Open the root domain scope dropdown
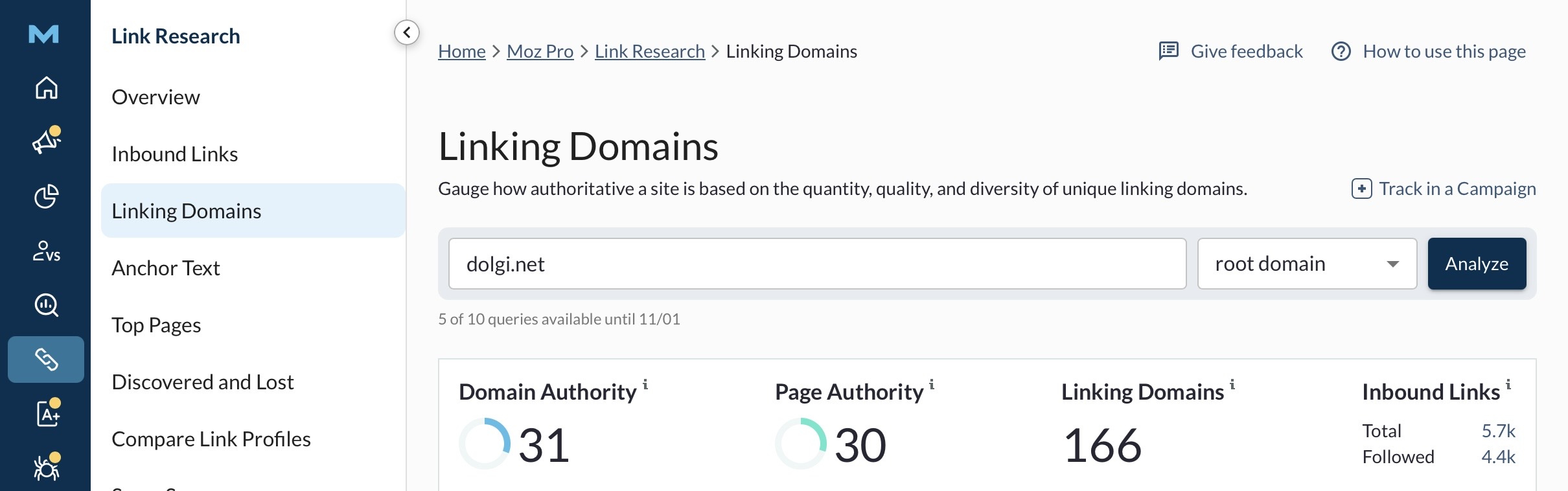1568x491 pixels. (1306, 264)
